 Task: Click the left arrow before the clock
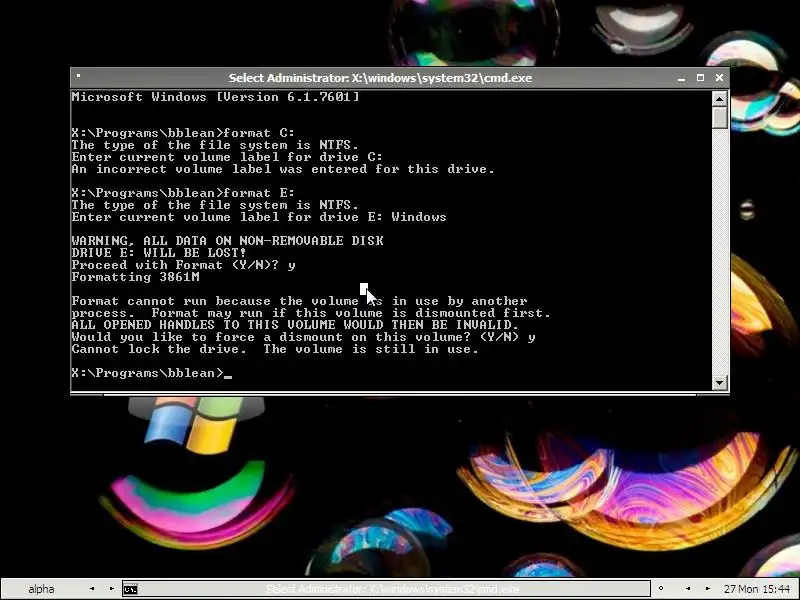(688, 589)
